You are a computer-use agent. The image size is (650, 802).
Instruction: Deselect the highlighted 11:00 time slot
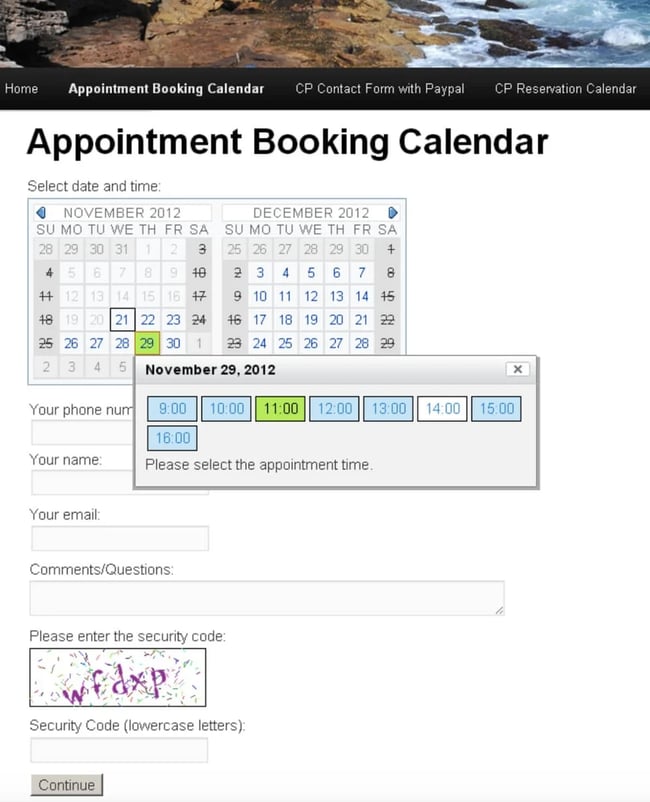point(279,408)
